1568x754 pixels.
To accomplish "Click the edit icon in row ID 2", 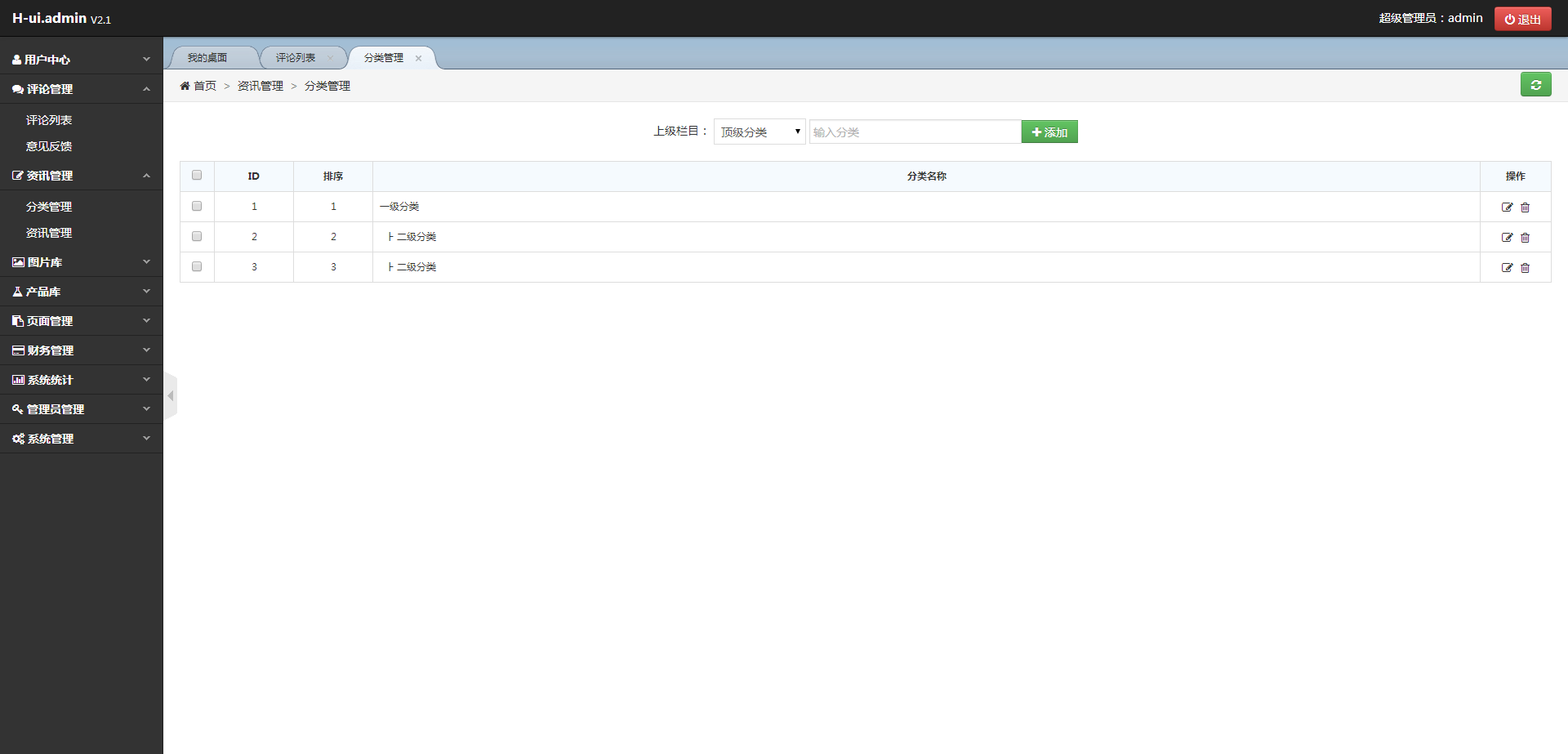I will (1507, 238).
